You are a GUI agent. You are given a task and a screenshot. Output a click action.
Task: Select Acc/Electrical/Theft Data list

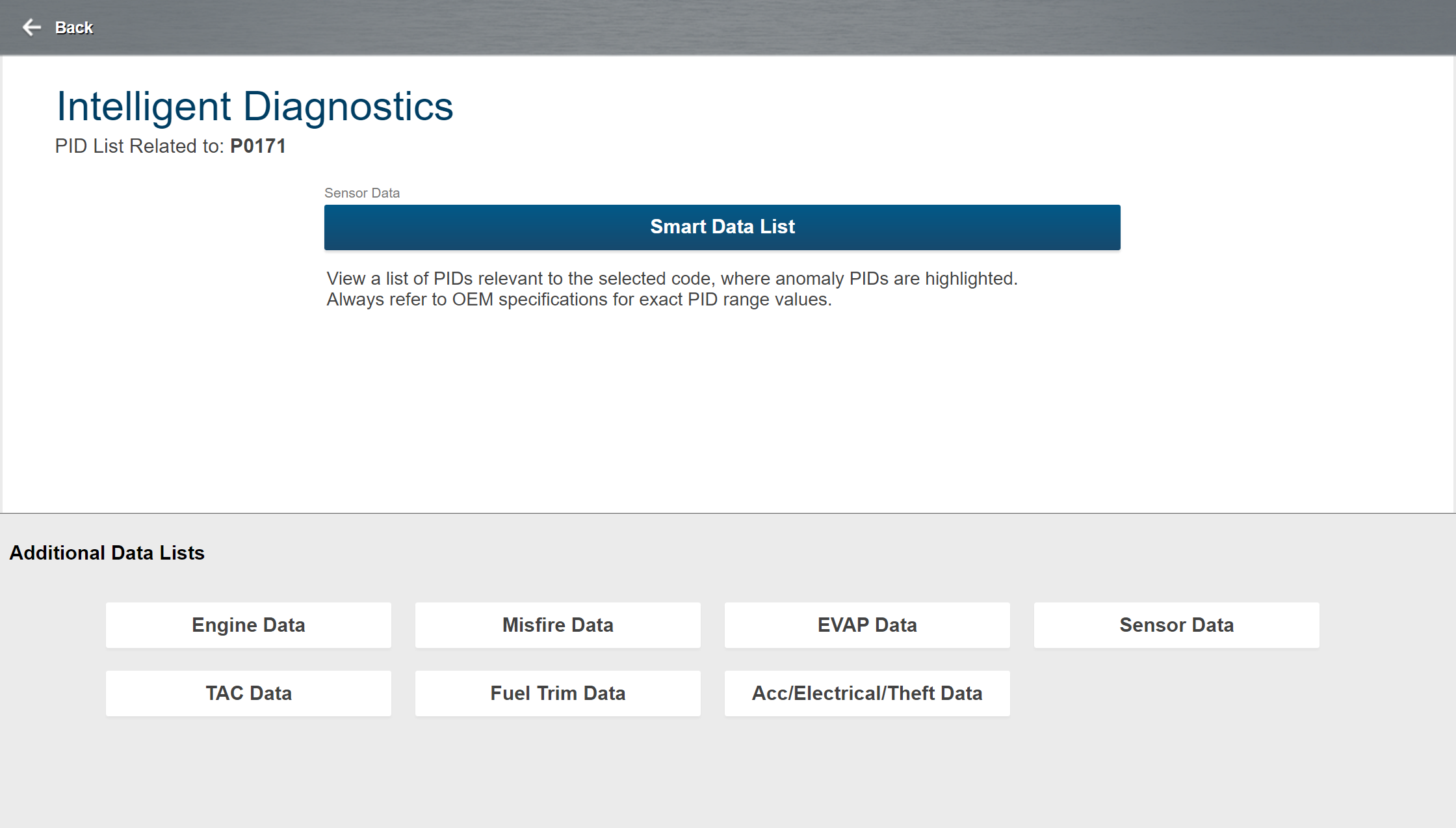(867, 693)
